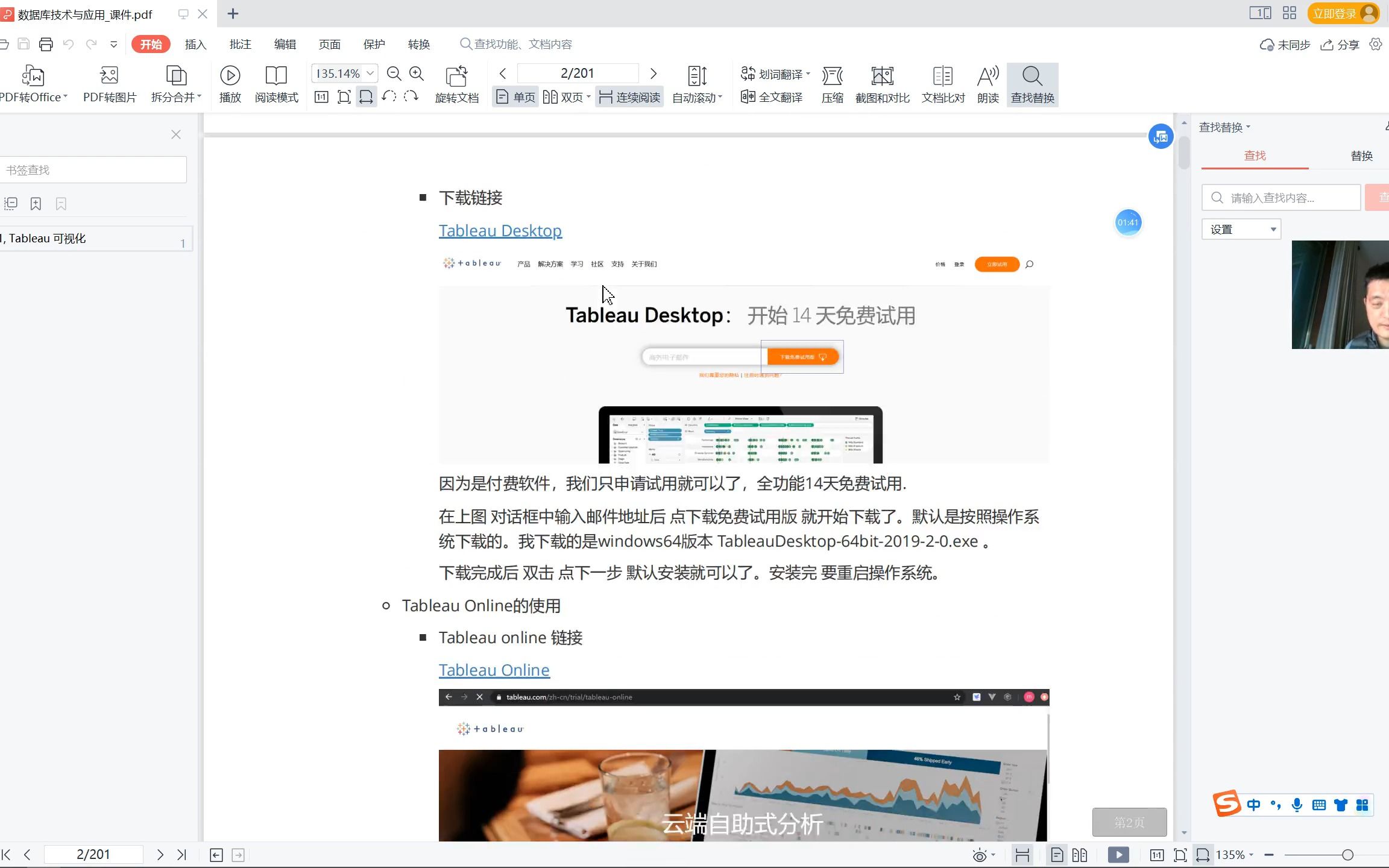Screen dimensions: 1389x868
Task: Click the 分享 share button
Action: pyautogui.click(x=1340, y=45)
